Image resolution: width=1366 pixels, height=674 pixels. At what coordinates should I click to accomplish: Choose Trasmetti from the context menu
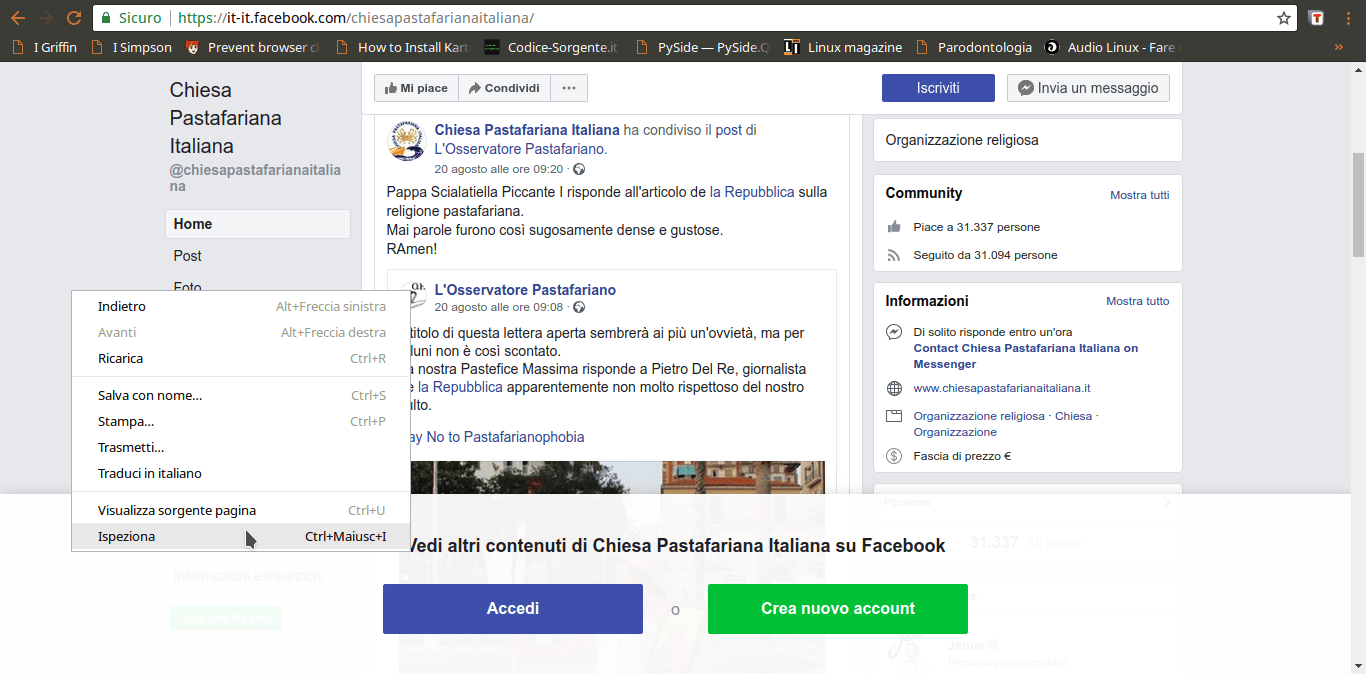(x=241, y=448)
